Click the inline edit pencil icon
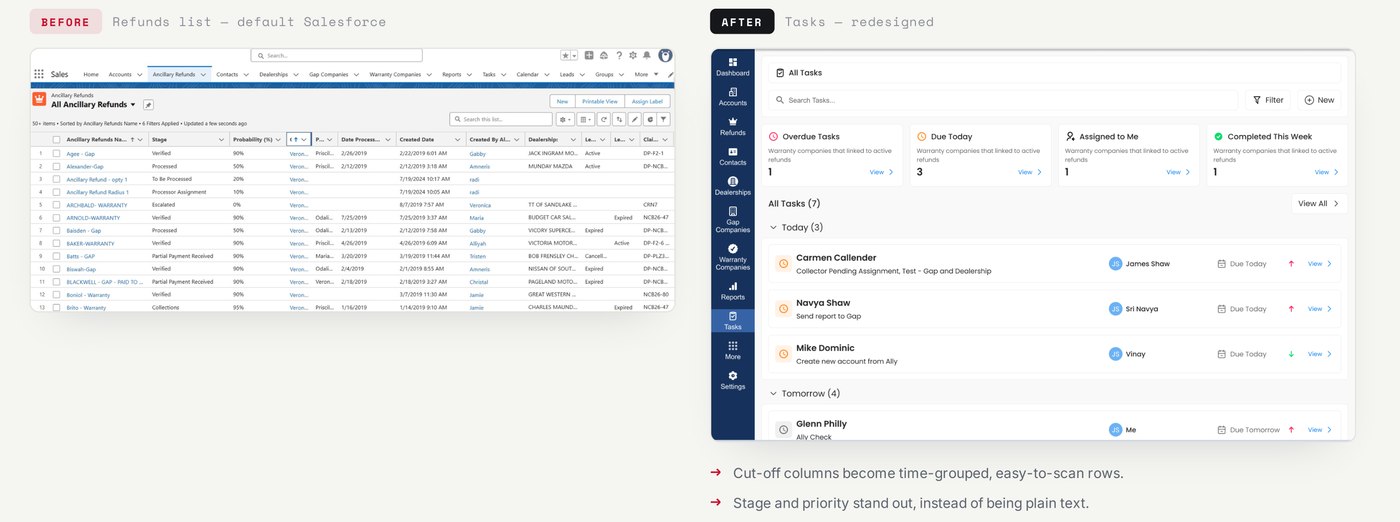Viewport: 1400px width, 522px height. 634,119
